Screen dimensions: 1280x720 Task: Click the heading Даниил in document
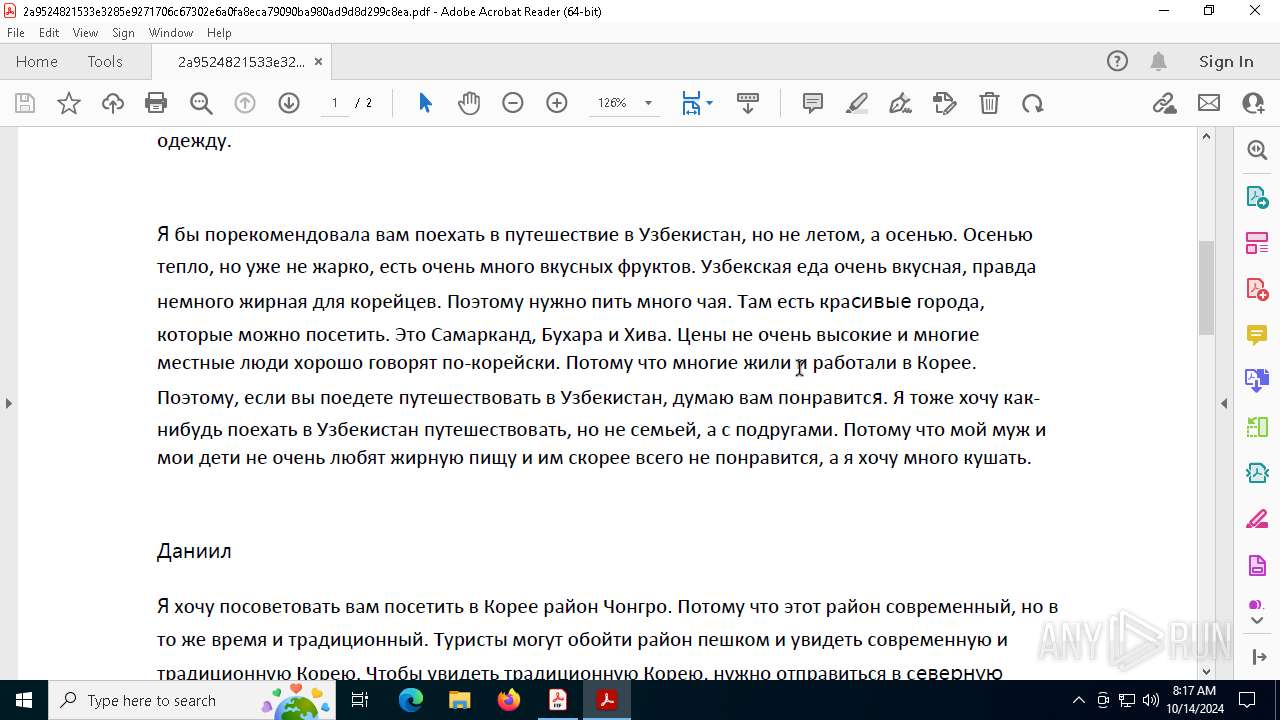pos(194,551)
